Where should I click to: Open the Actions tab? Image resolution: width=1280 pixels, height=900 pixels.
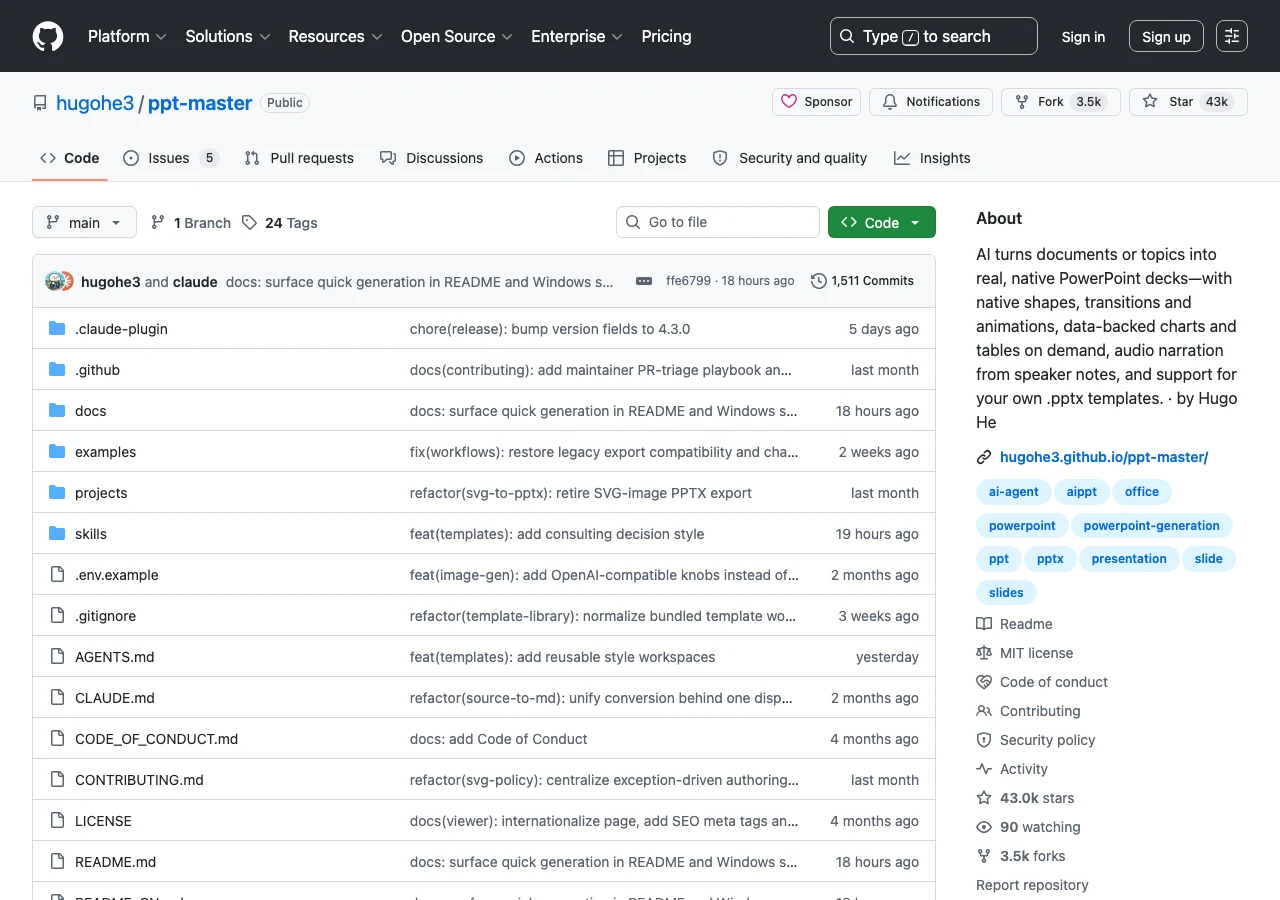(546, 158)
